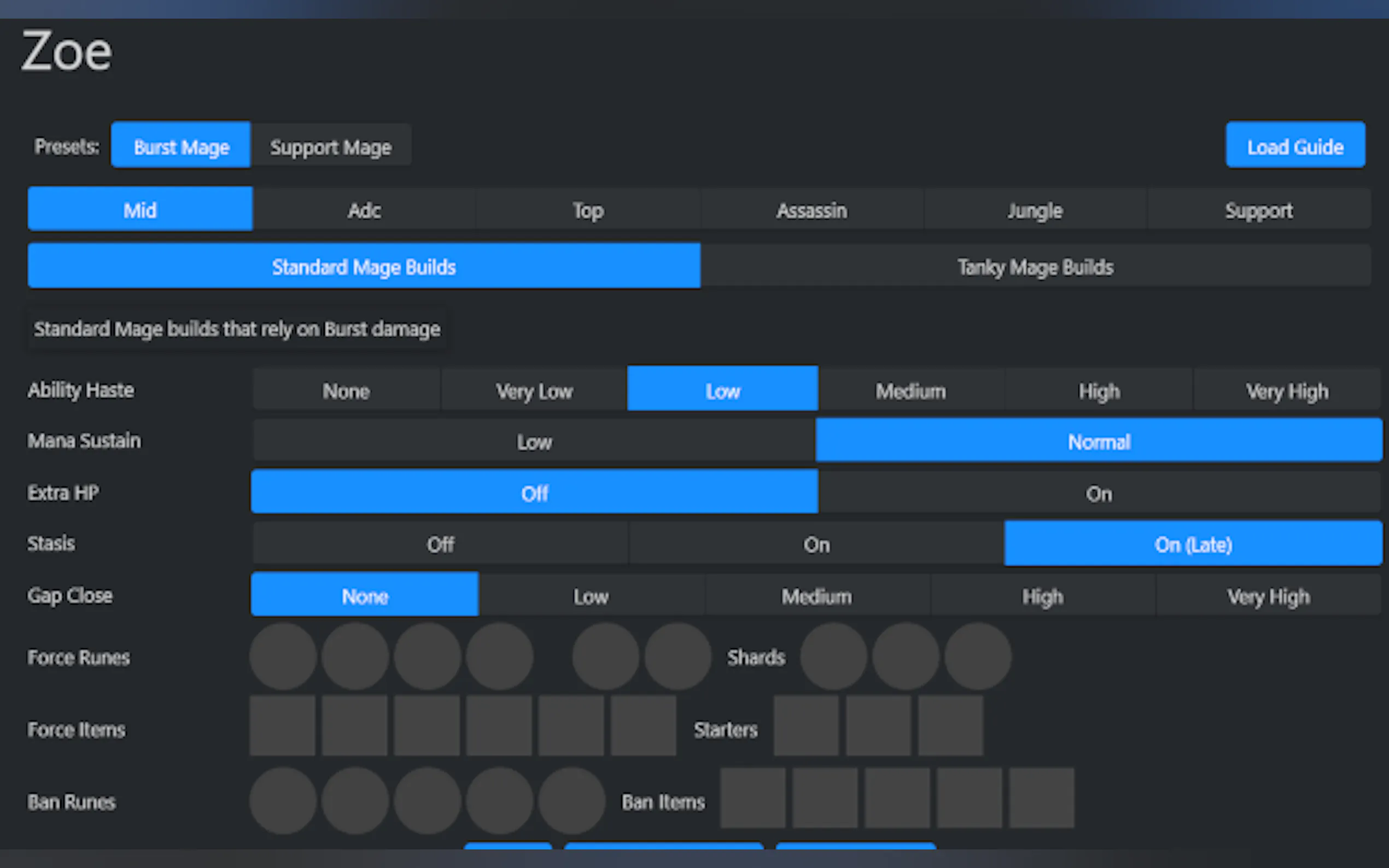
Task: Click the first Shards circular slot
Action: point(833,656)
